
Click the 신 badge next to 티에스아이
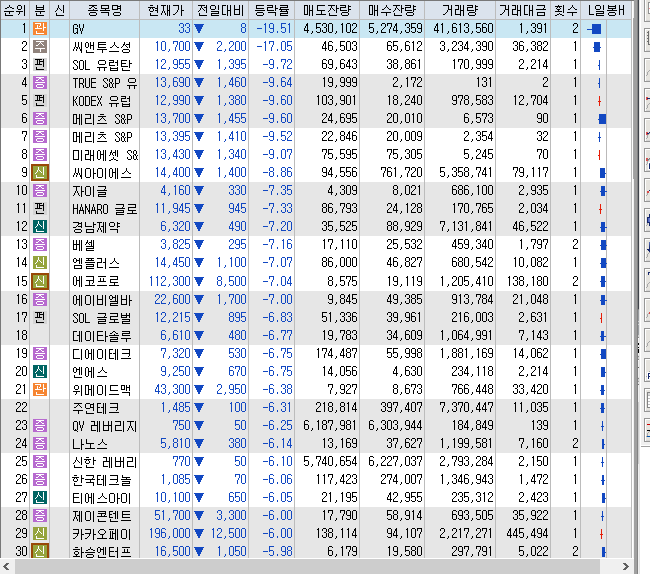pyautogui.click(x=40, y=497)
